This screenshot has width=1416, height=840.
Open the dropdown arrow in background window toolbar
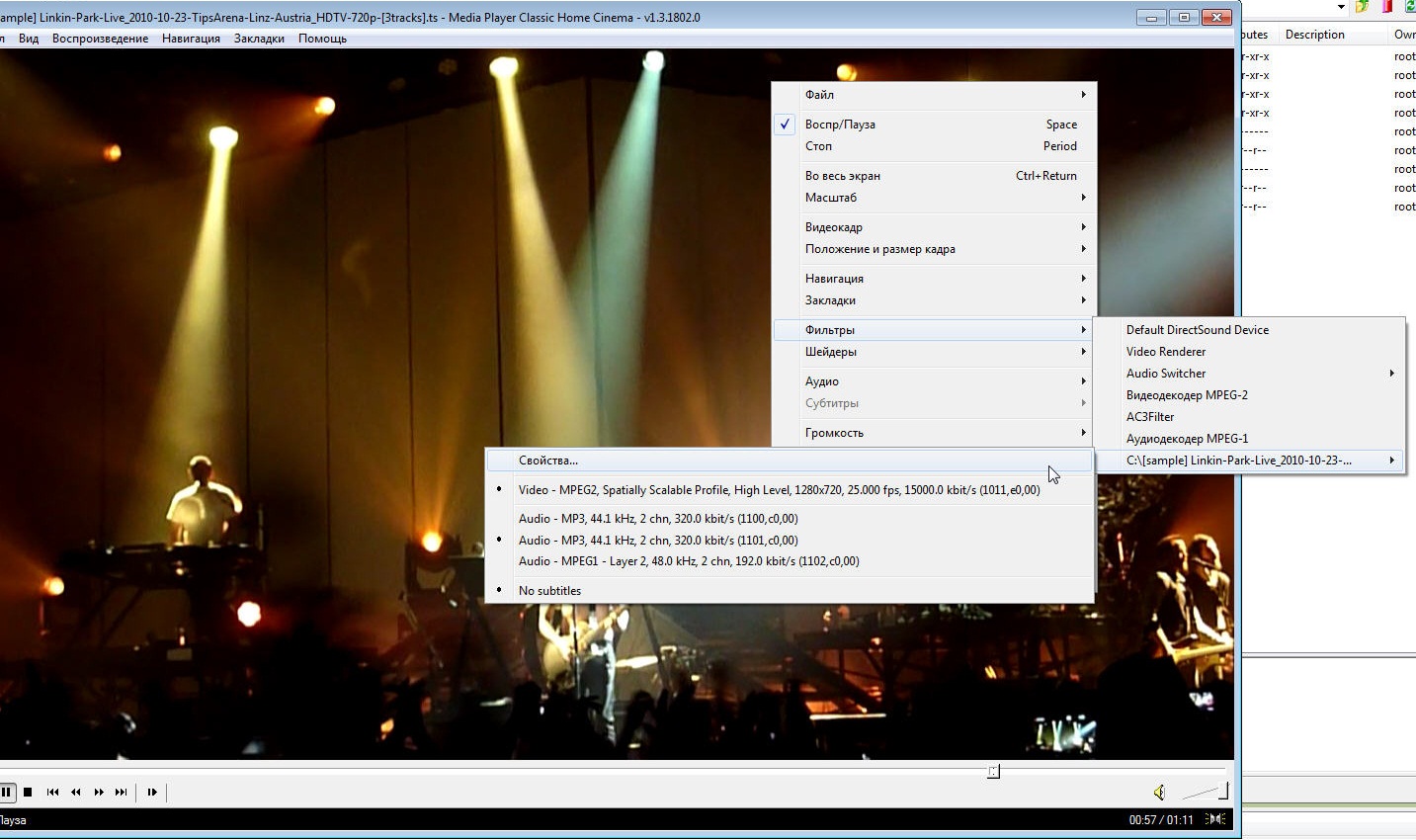(x=1341, y=7)
